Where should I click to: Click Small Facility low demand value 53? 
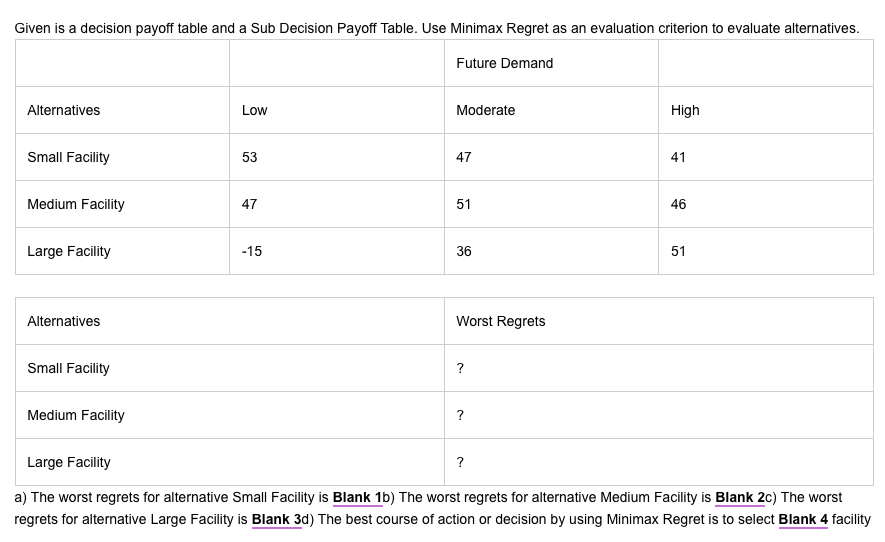click(336, 157)
